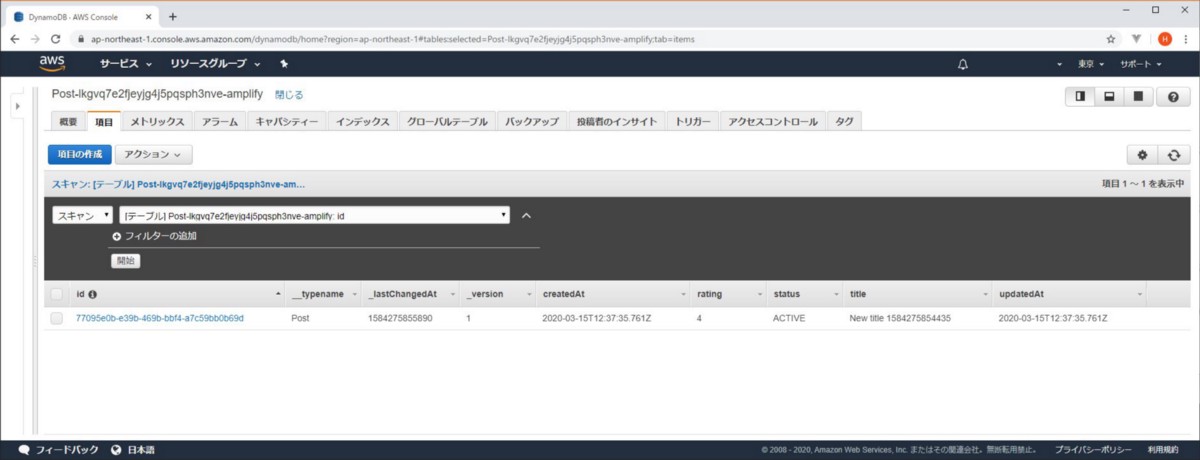
Task: Click the ACTIVE status cell
Action: tap(789, 319)
